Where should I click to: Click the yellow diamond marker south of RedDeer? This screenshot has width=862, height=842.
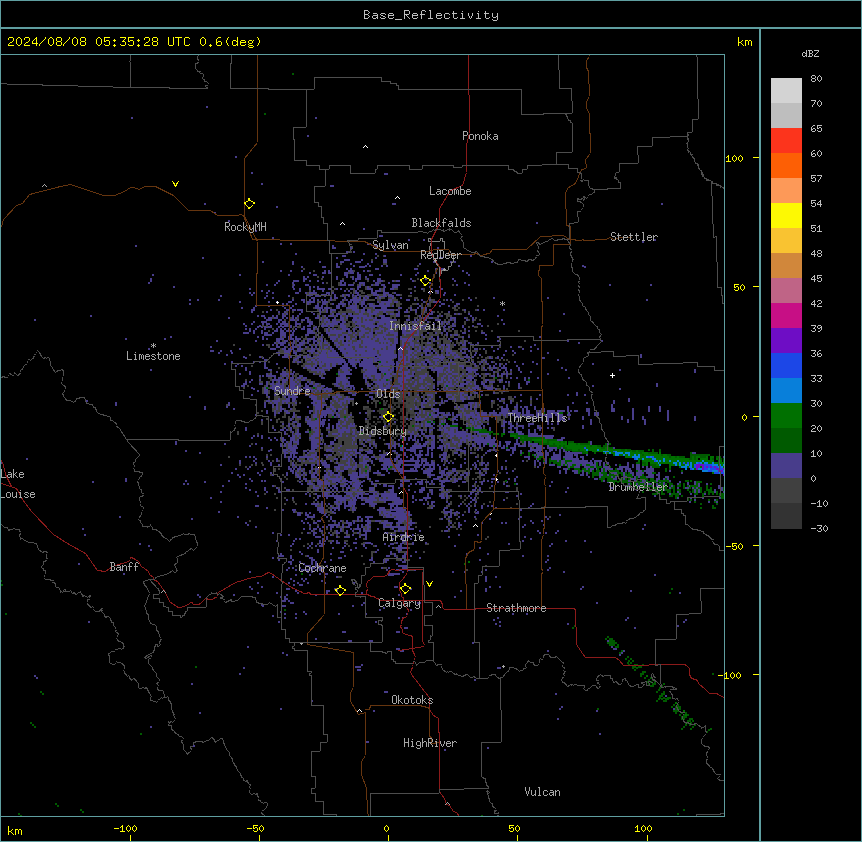pyautogui.click(x=425, y=281)
